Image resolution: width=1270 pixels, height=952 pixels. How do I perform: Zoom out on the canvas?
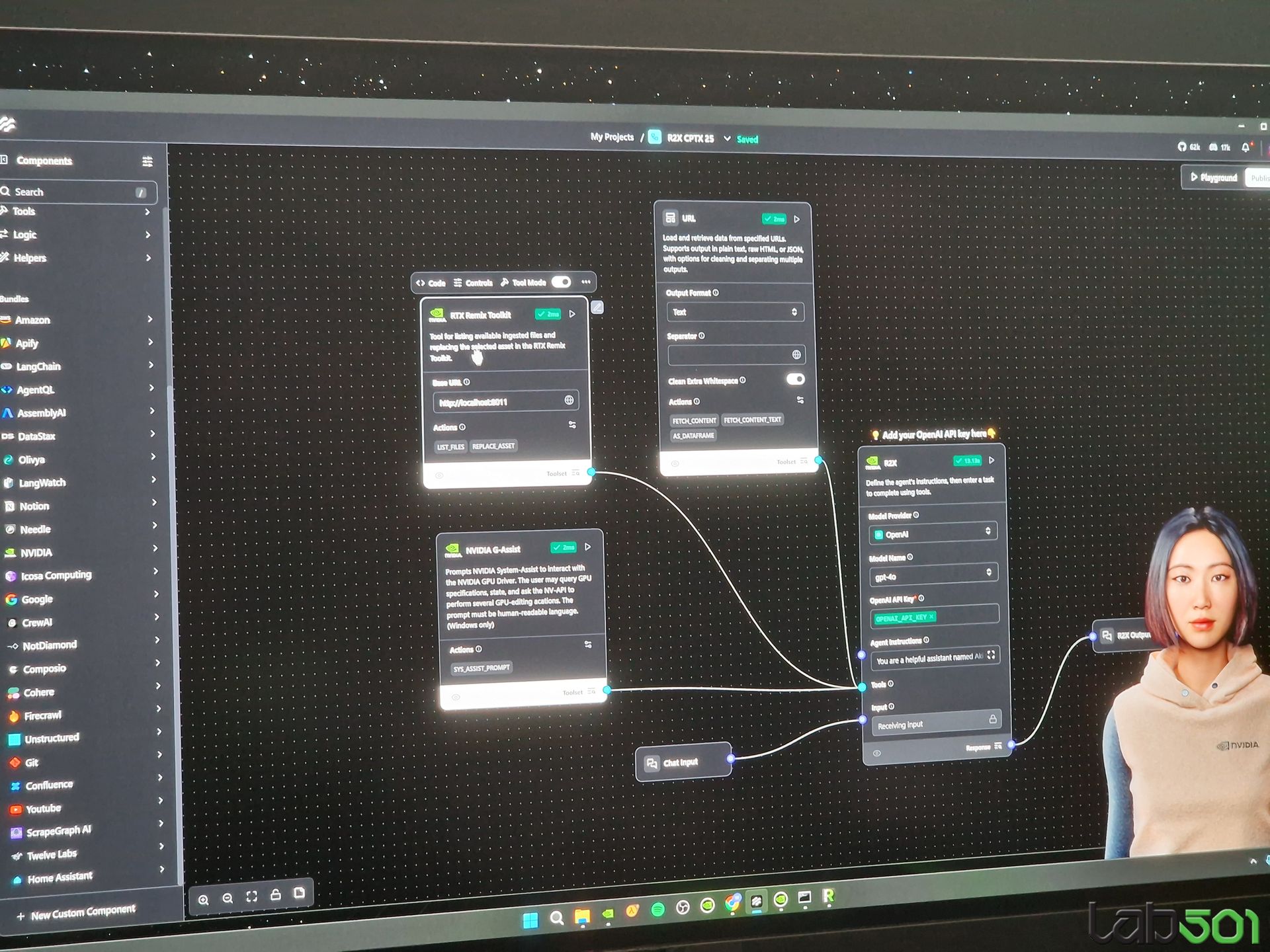tap(228, 898)
